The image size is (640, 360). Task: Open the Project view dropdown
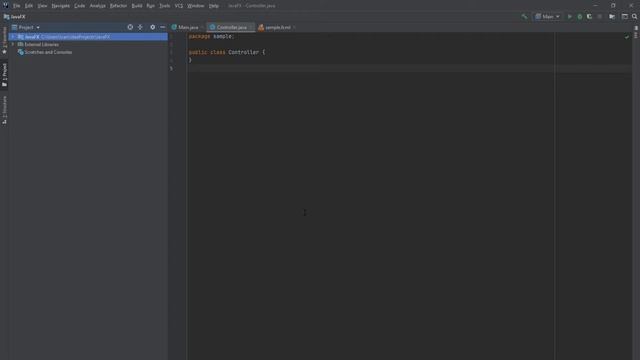[26, 27]
